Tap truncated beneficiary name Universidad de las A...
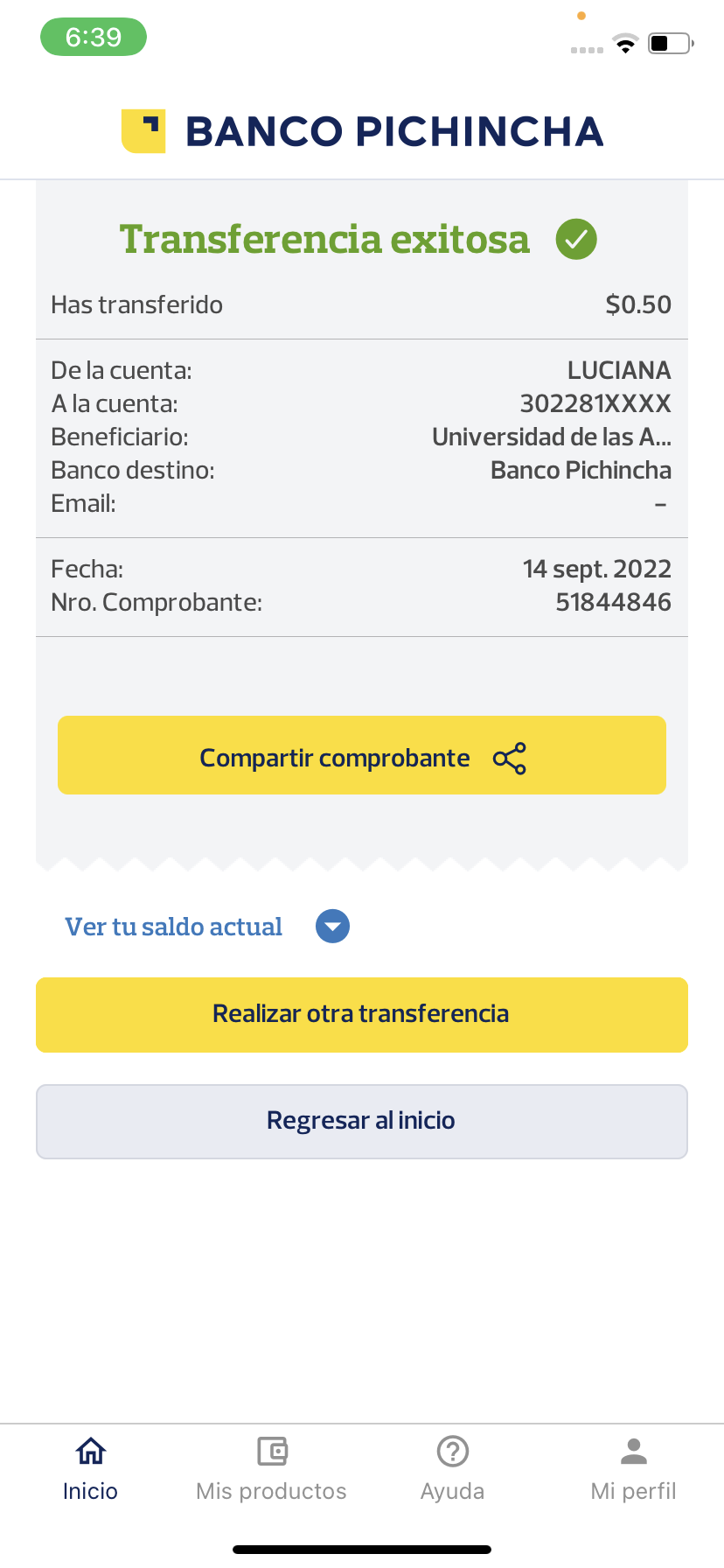 point(552,437)
